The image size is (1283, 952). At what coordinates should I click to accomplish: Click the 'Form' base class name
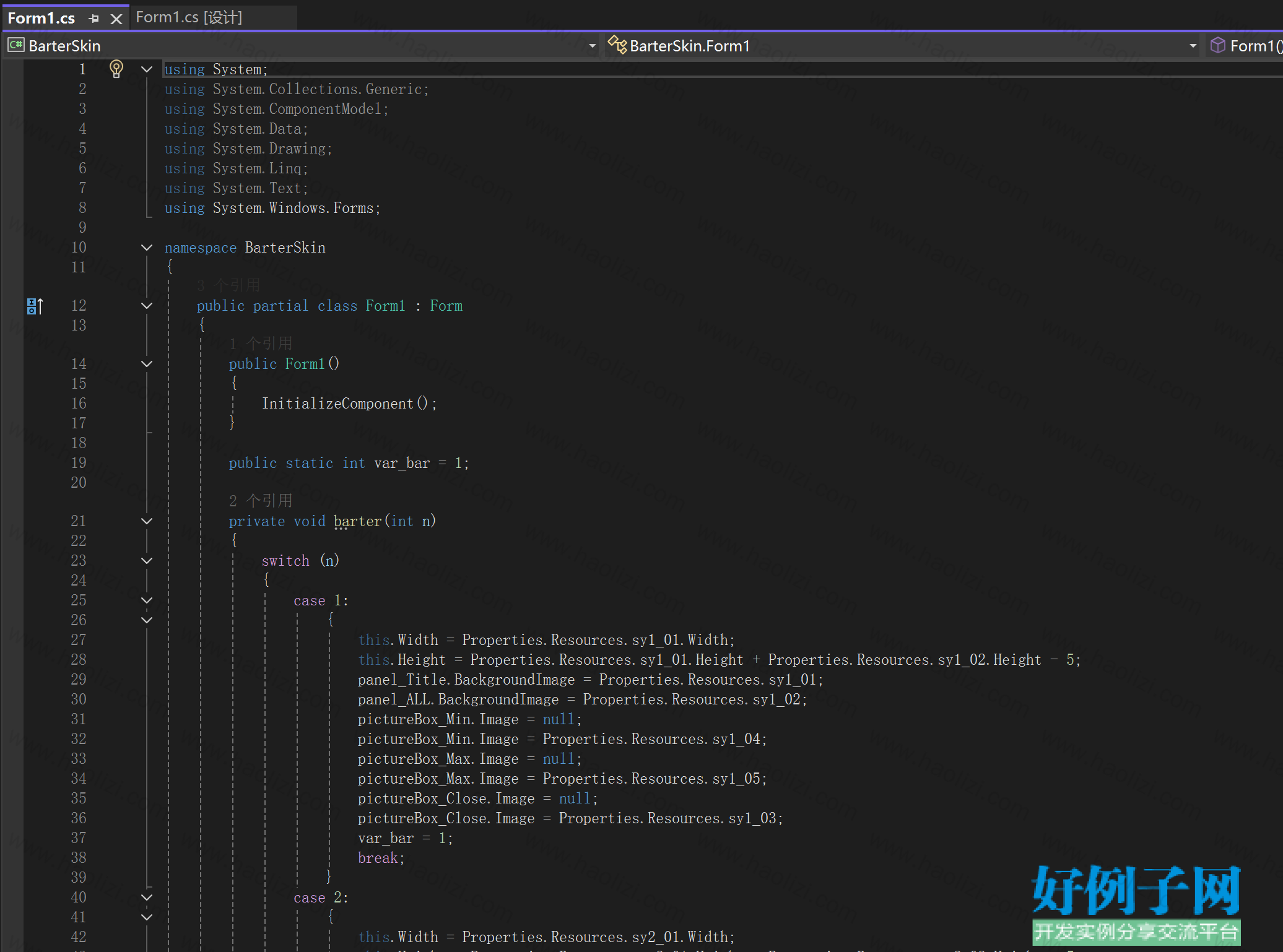[x=446, y=306]
